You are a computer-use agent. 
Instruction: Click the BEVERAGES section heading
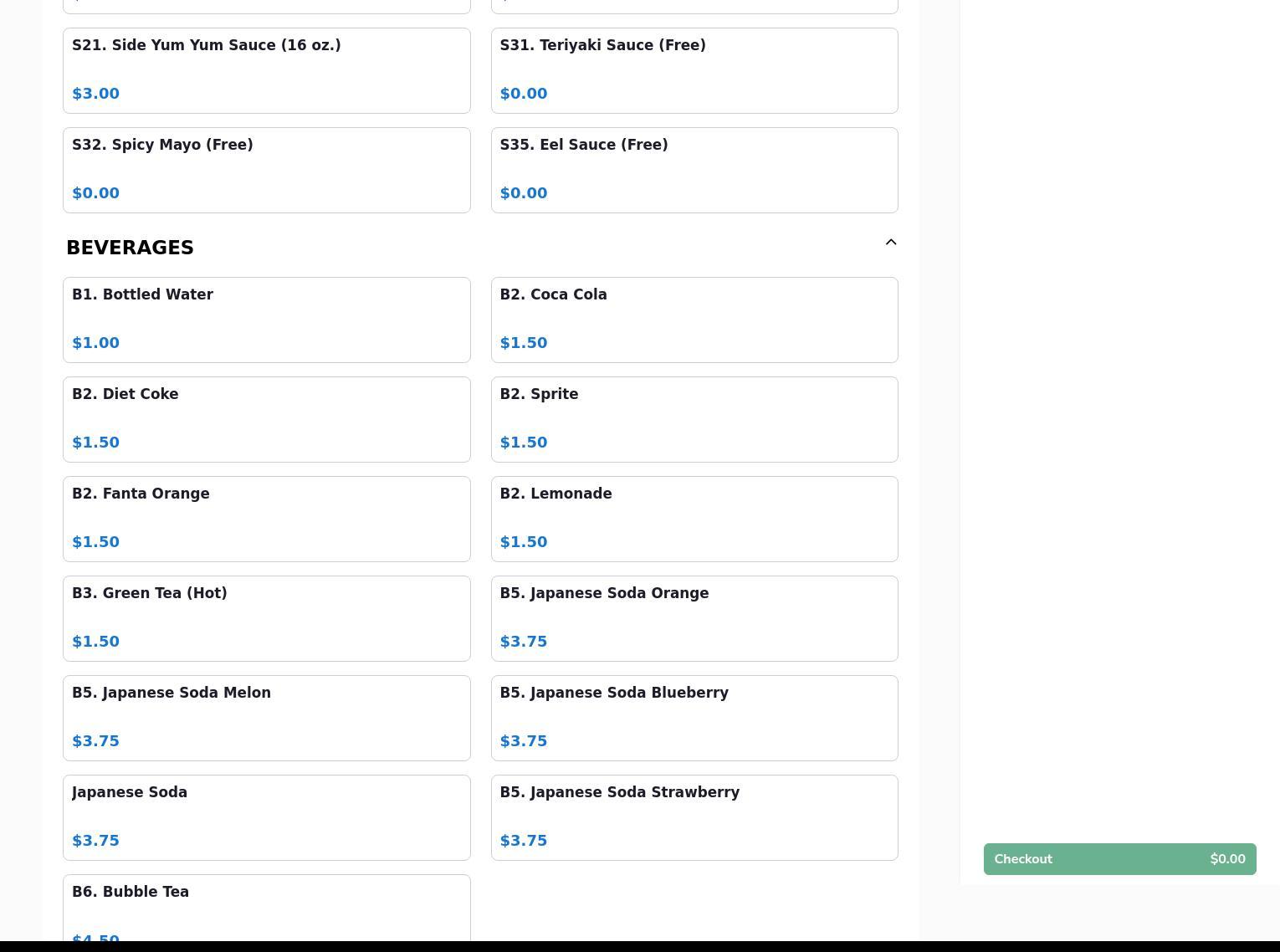coord(131,248)
